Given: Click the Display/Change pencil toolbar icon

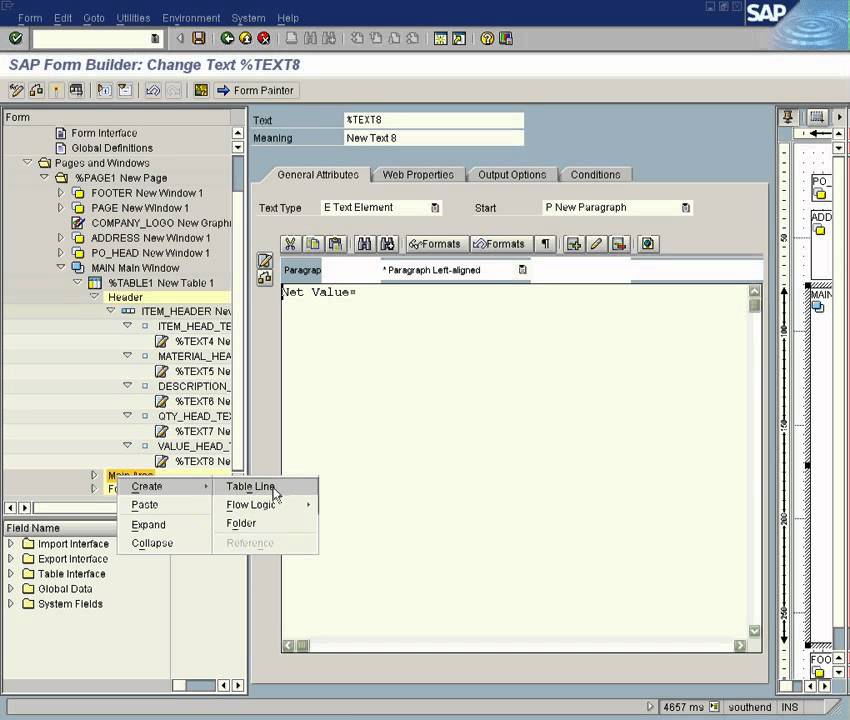Looking at the screenshot, I should 16,90.
